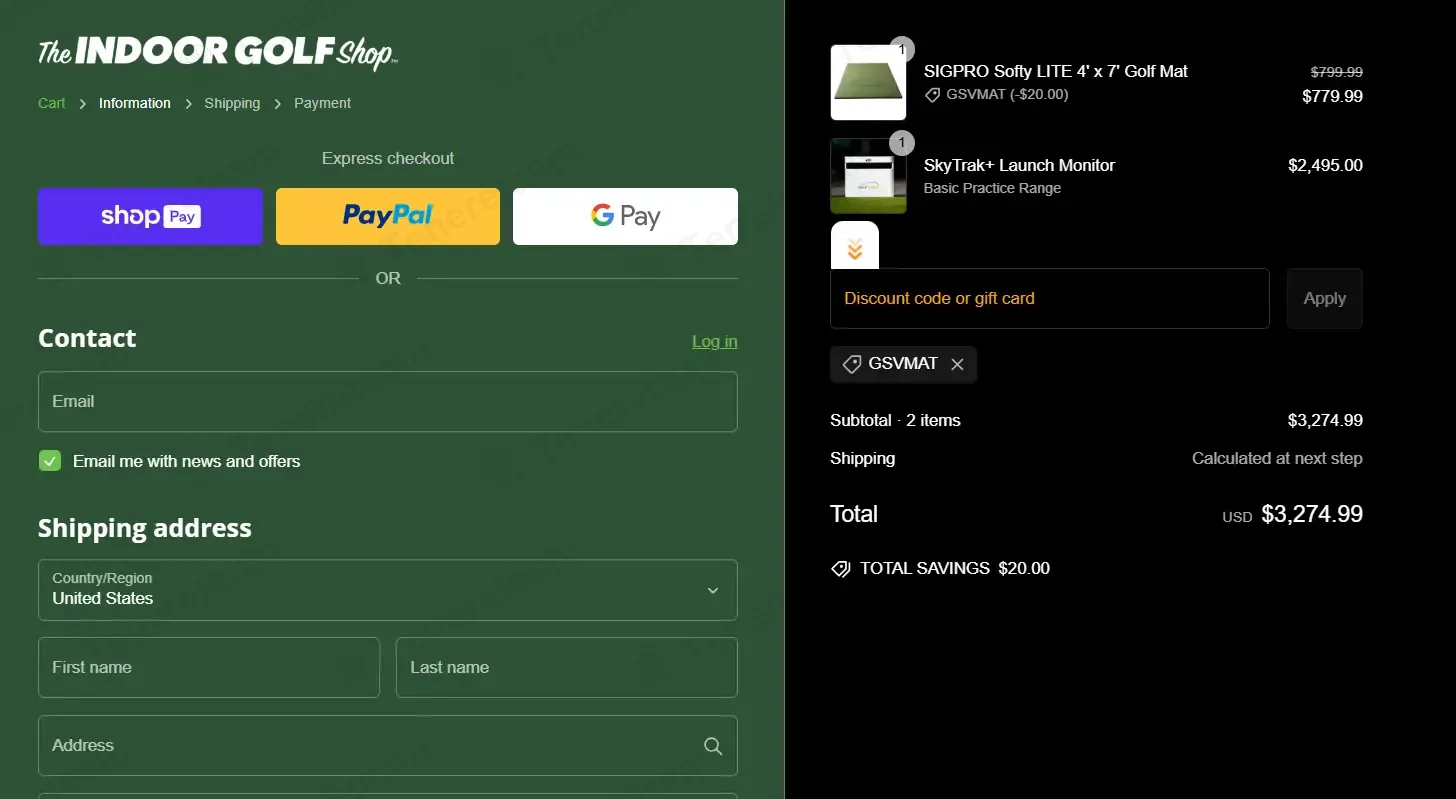
Task: Open SIGPRO Softy LITE golf mat thumbnail
Action: [868, 83]
